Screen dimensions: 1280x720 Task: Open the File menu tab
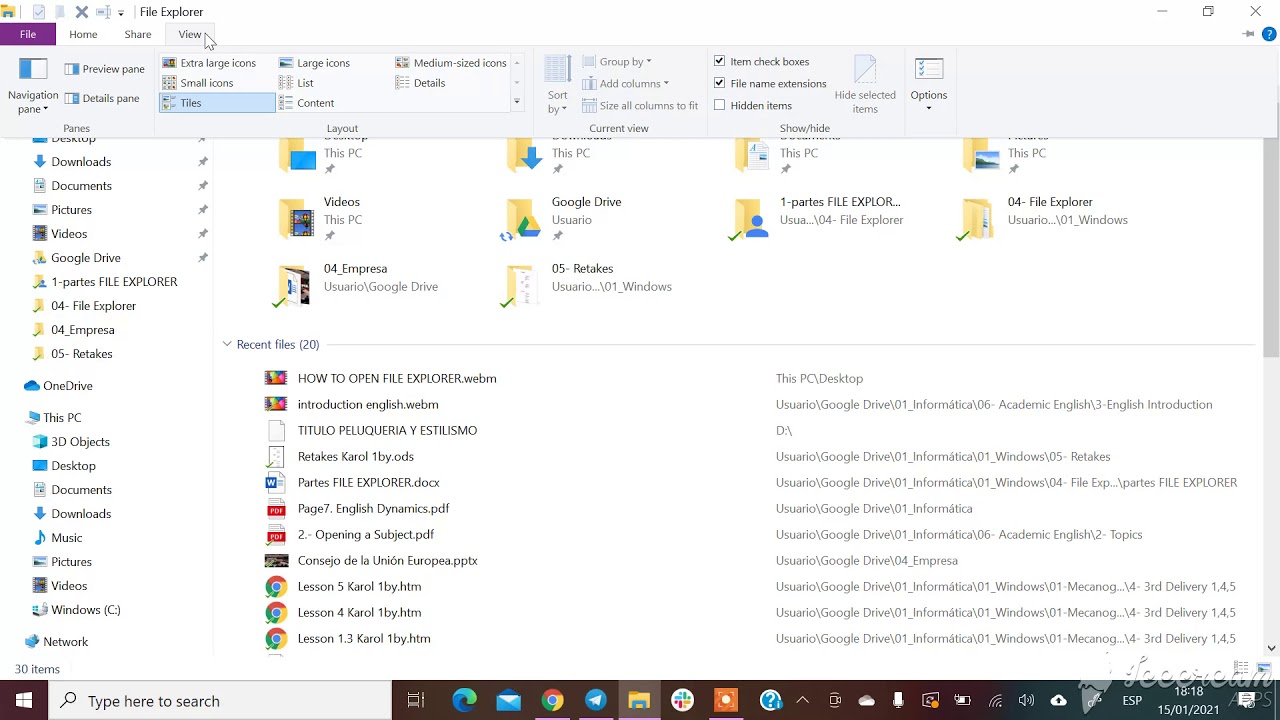[28, 34]
